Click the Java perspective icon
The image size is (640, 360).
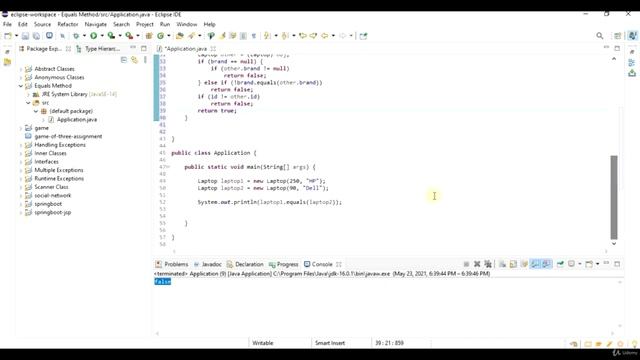click(x=633, y=36)
